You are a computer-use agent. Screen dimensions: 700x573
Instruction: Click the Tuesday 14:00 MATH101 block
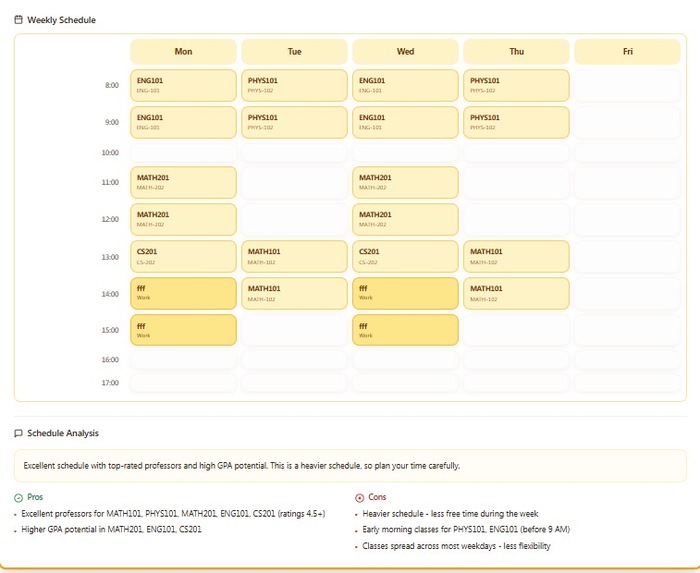point(295,294)
